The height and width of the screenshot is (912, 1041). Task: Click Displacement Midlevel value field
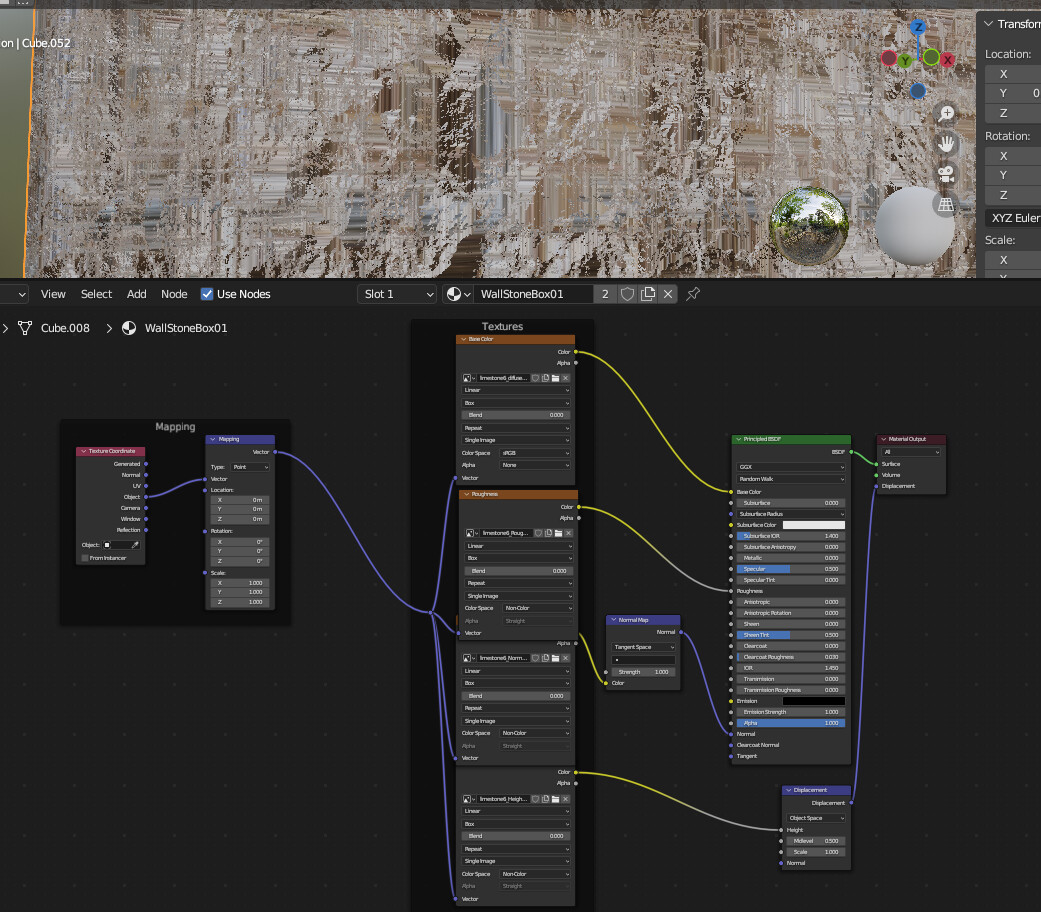tap(816, 841)
